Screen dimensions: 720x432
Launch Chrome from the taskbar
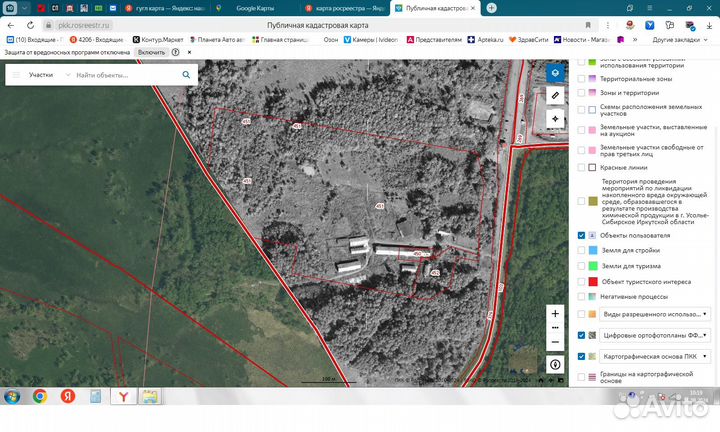click(39, 397)
